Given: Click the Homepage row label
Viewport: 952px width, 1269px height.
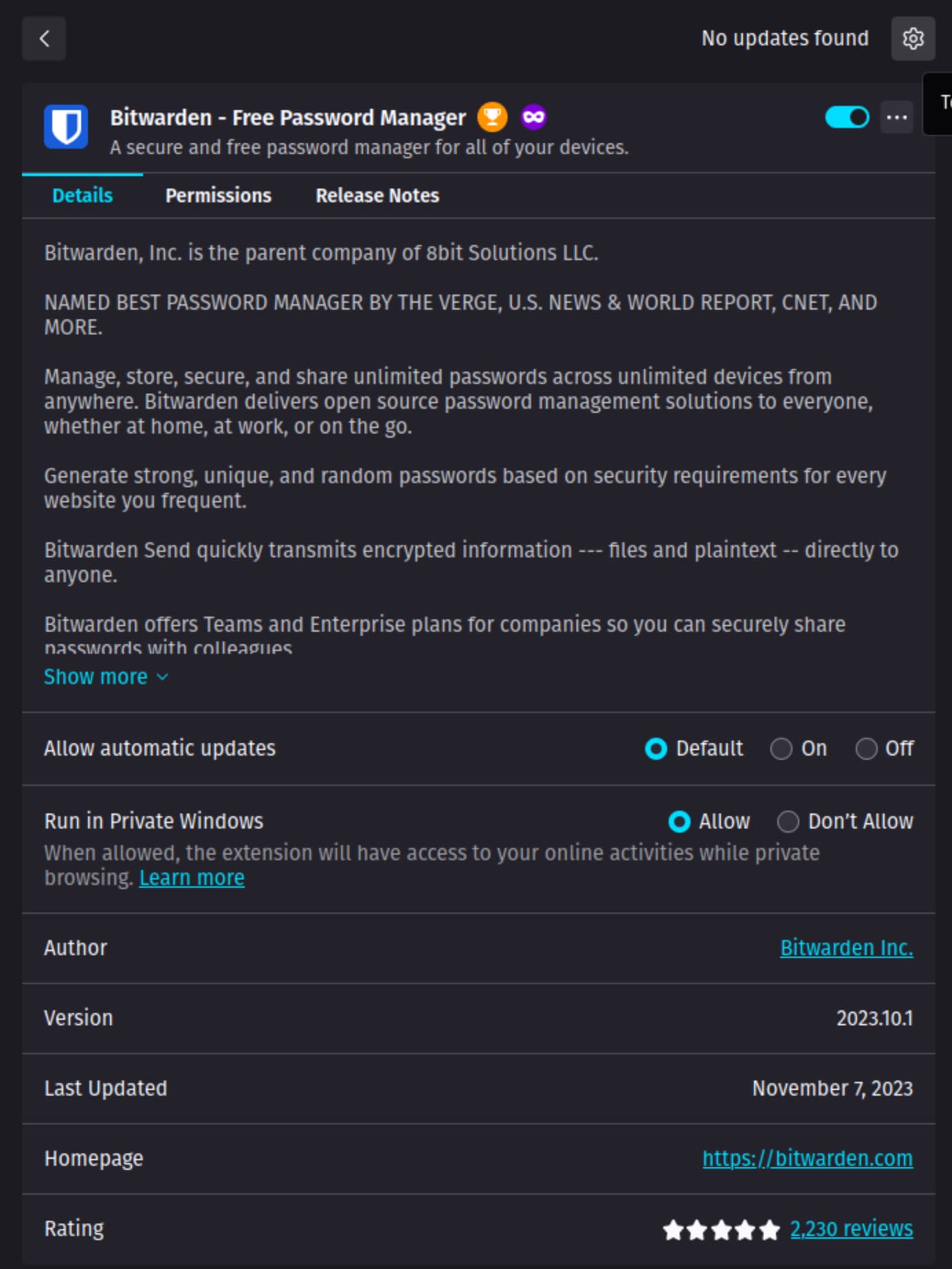Looking at the screenshot, I should (94, 1159).
